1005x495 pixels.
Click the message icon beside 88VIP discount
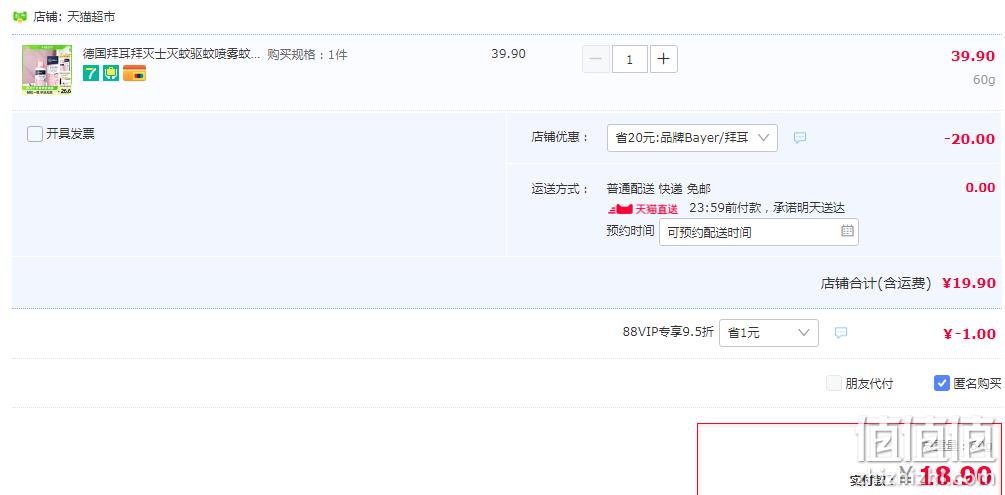point(841,332)
